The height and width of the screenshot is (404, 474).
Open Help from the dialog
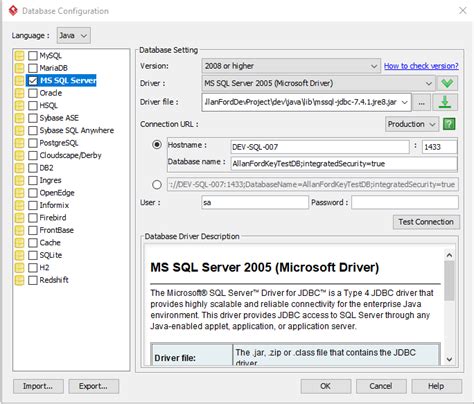436,386
